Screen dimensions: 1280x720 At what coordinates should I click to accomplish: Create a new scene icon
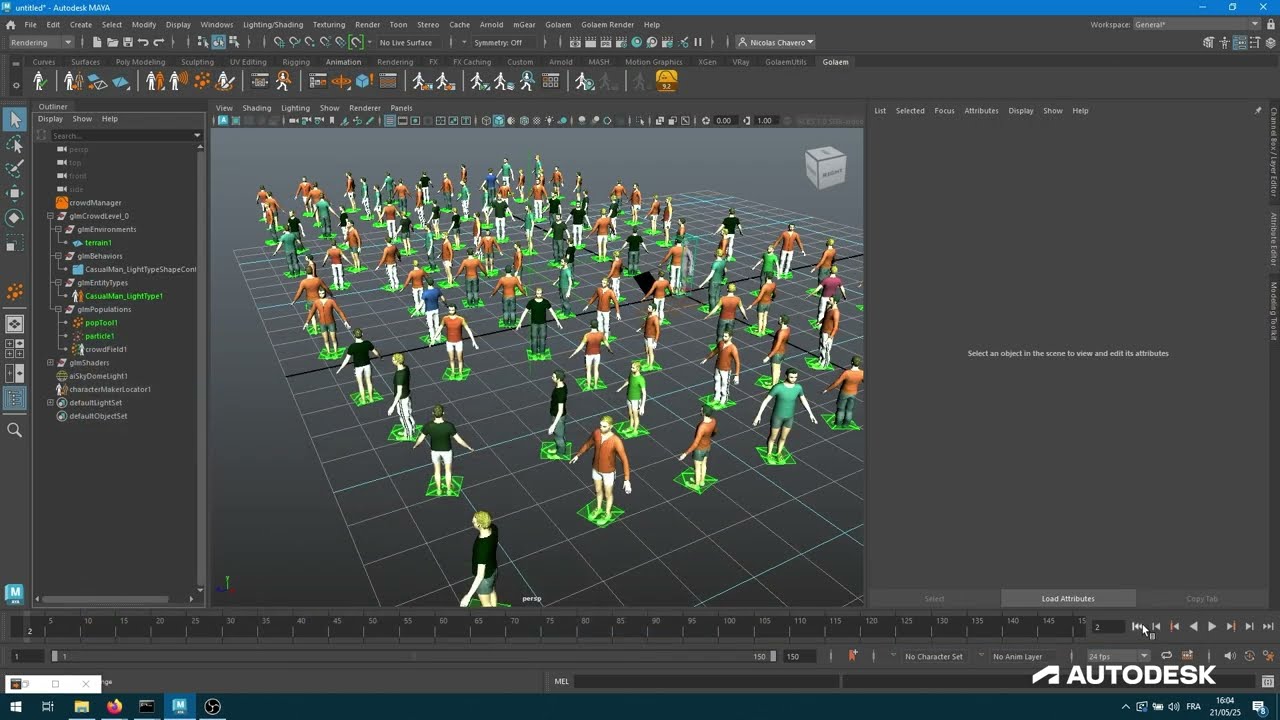point(97,42)
